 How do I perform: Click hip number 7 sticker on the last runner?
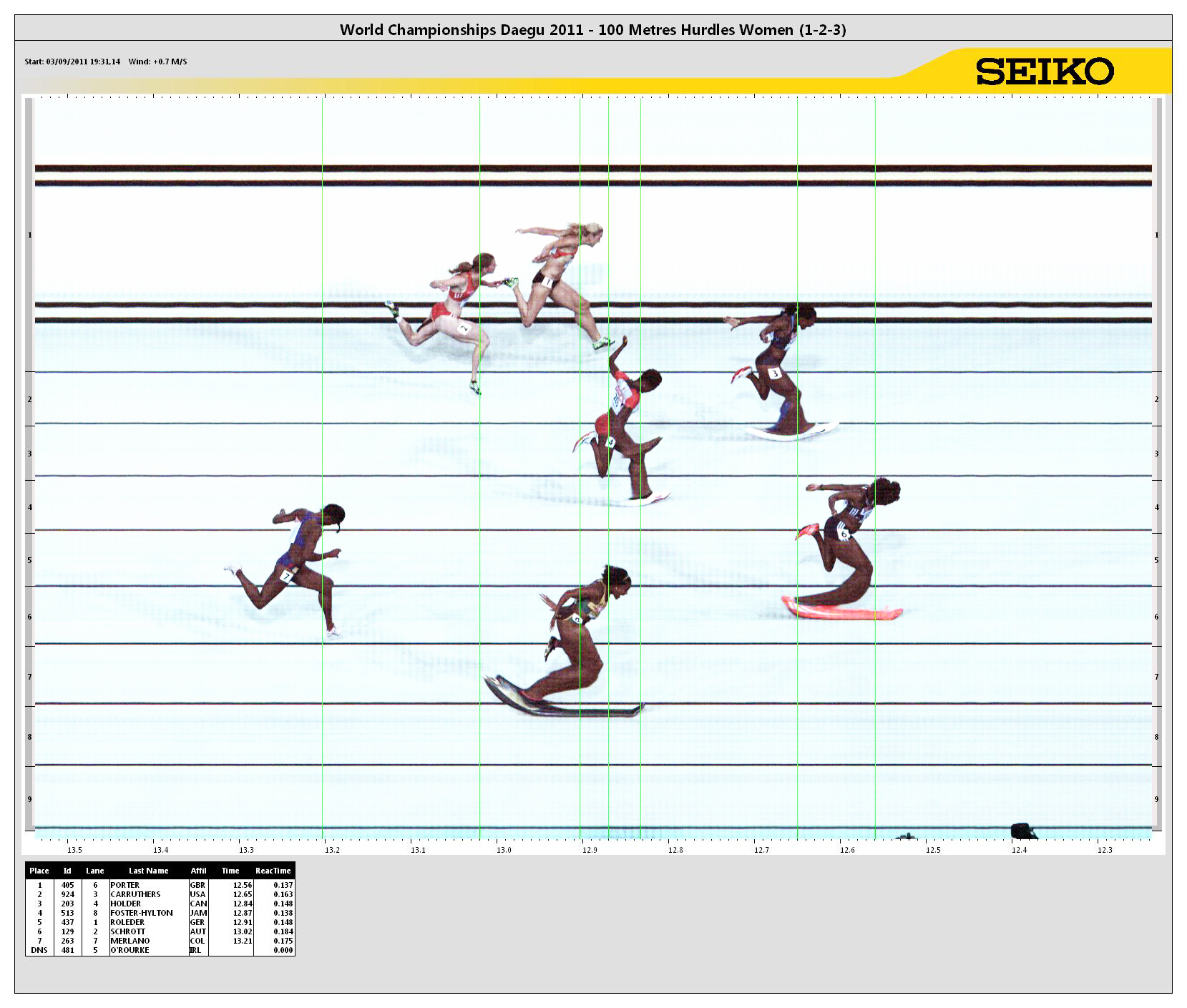[287, 576]
